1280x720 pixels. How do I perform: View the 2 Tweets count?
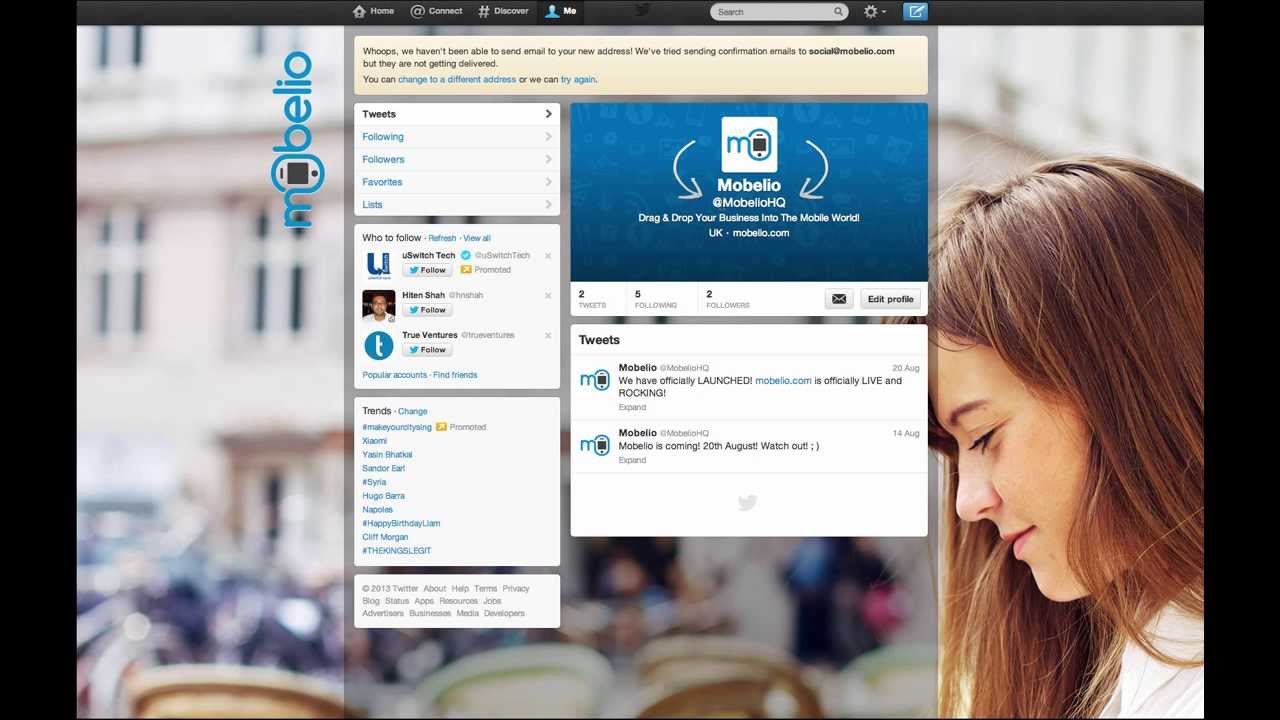pyautogui.click(x=592, y=299)
